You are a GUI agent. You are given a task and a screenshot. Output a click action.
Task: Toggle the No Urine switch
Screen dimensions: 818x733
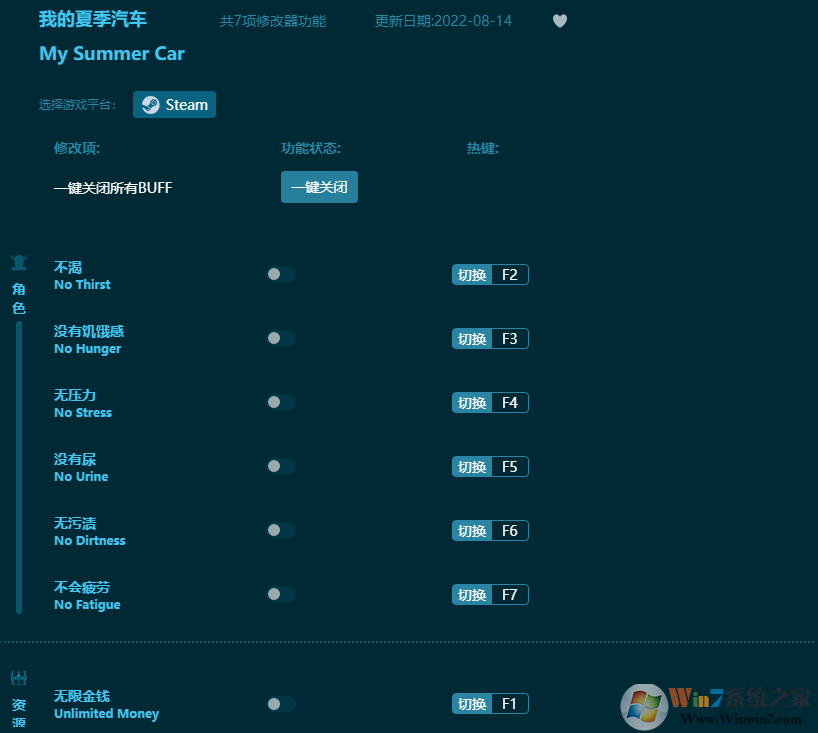click(x=281, y=466)
